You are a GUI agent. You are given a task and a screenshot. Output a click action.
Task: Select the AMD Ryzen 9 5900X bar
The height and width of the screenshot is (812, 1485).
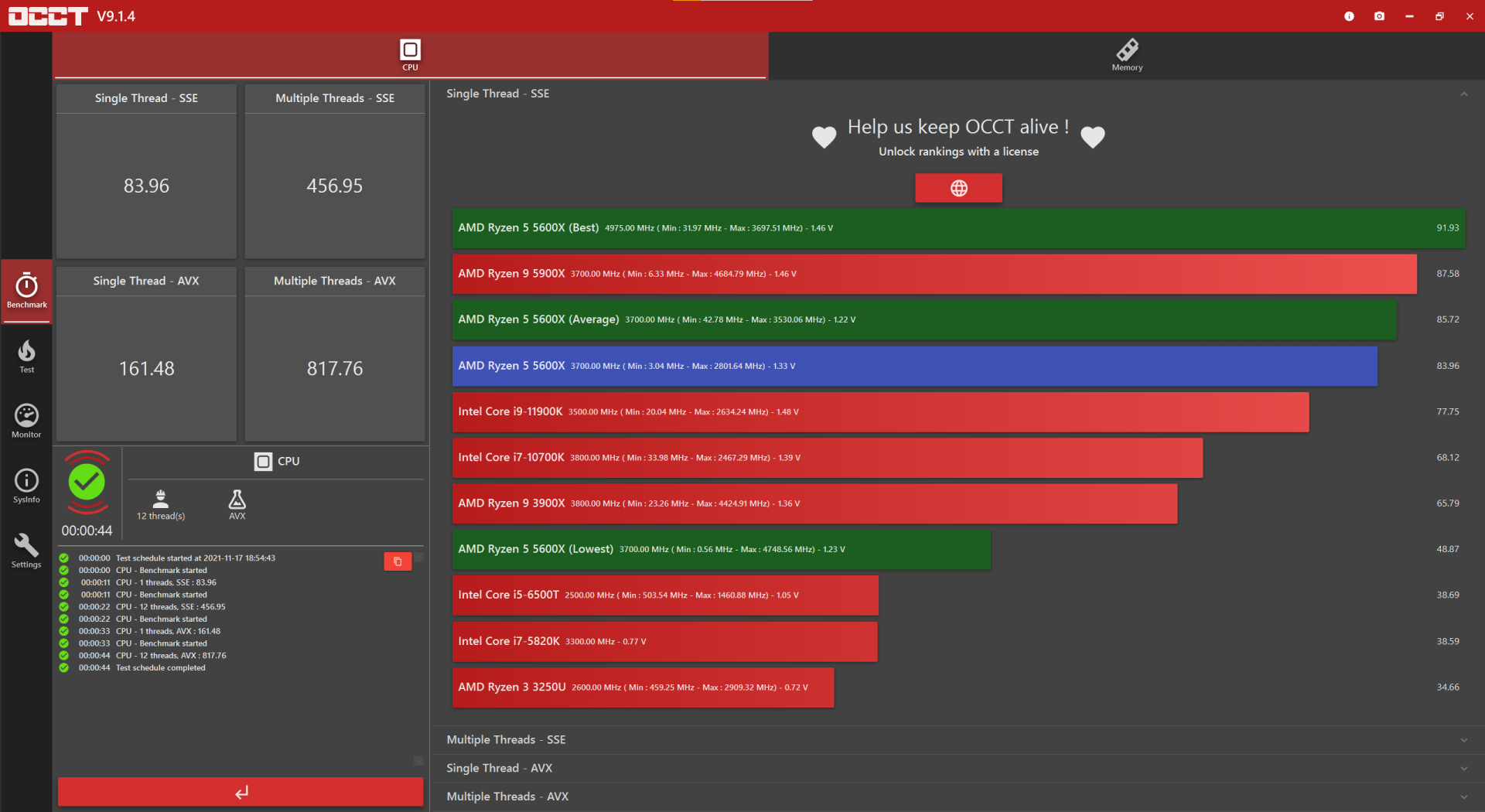point(934,274)
